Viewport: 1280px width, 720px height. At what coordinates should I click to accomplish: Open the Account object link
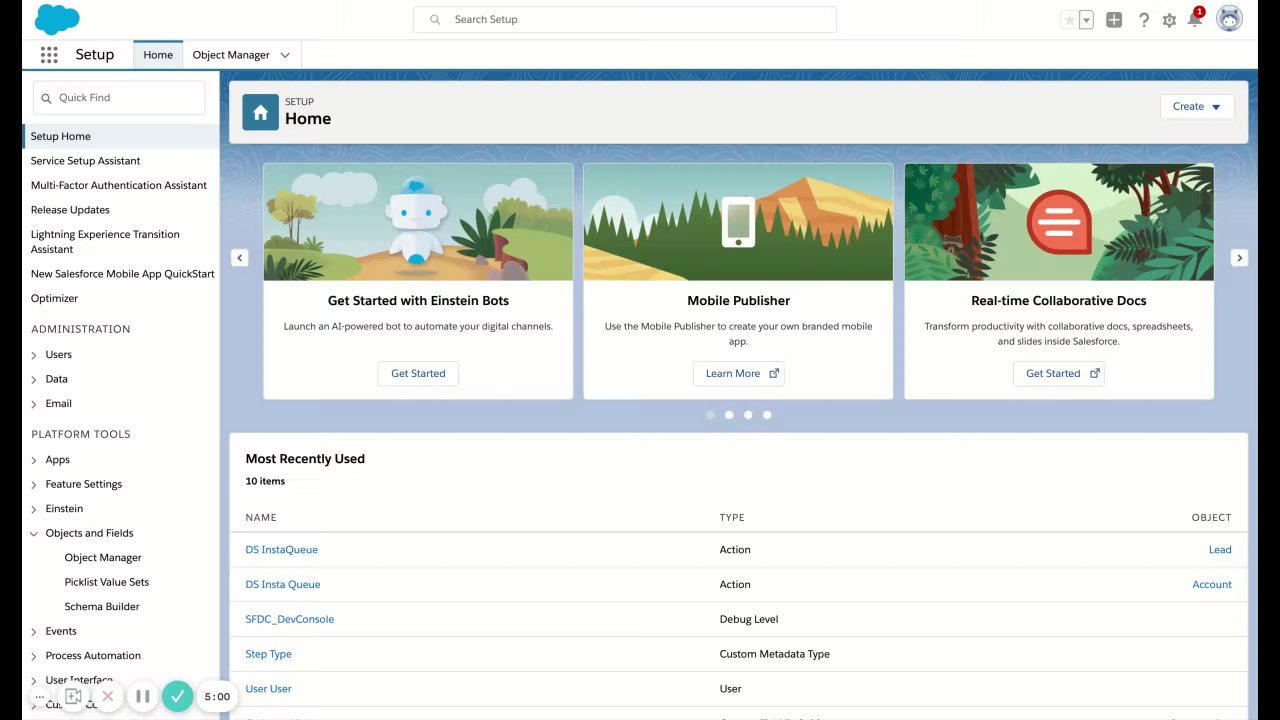tap(1212, 584)
